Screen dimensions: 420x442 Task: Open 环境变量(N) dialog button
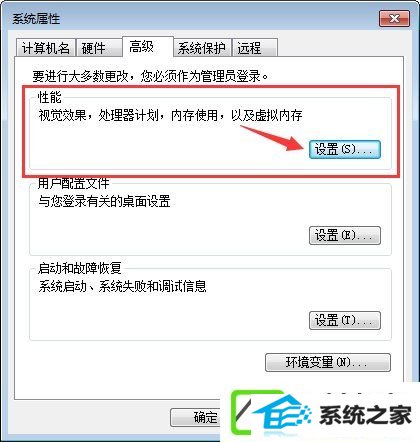coord(328,362)
